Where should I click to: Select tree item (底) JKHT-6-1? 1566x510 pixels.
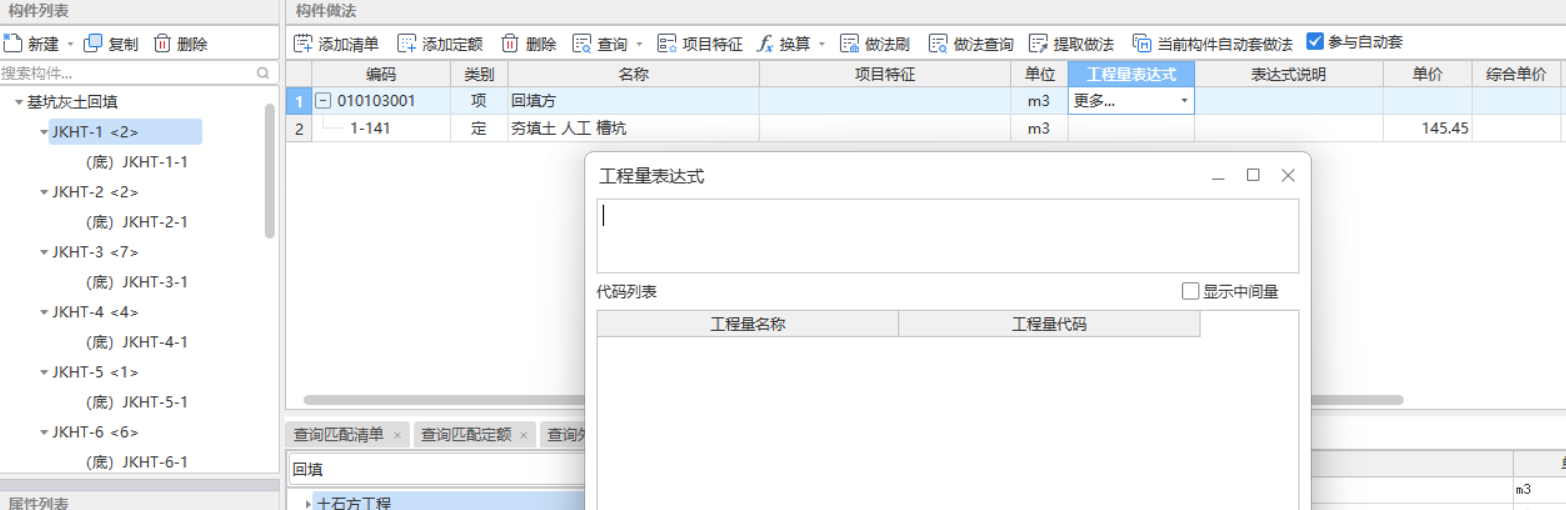138,462
